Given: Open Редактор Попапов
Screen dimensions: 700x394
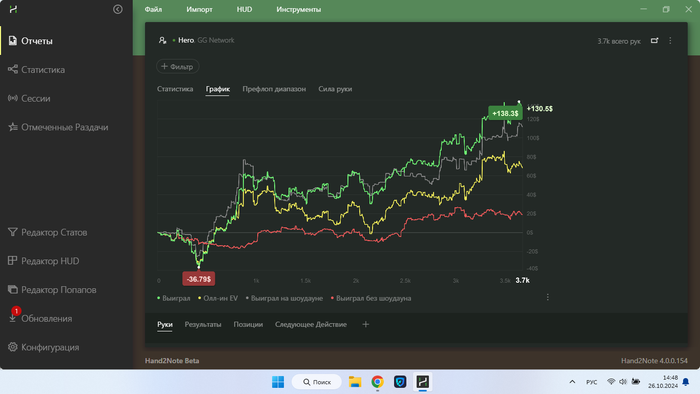Looking at the screenshot, I should click(x=52, y=290).
